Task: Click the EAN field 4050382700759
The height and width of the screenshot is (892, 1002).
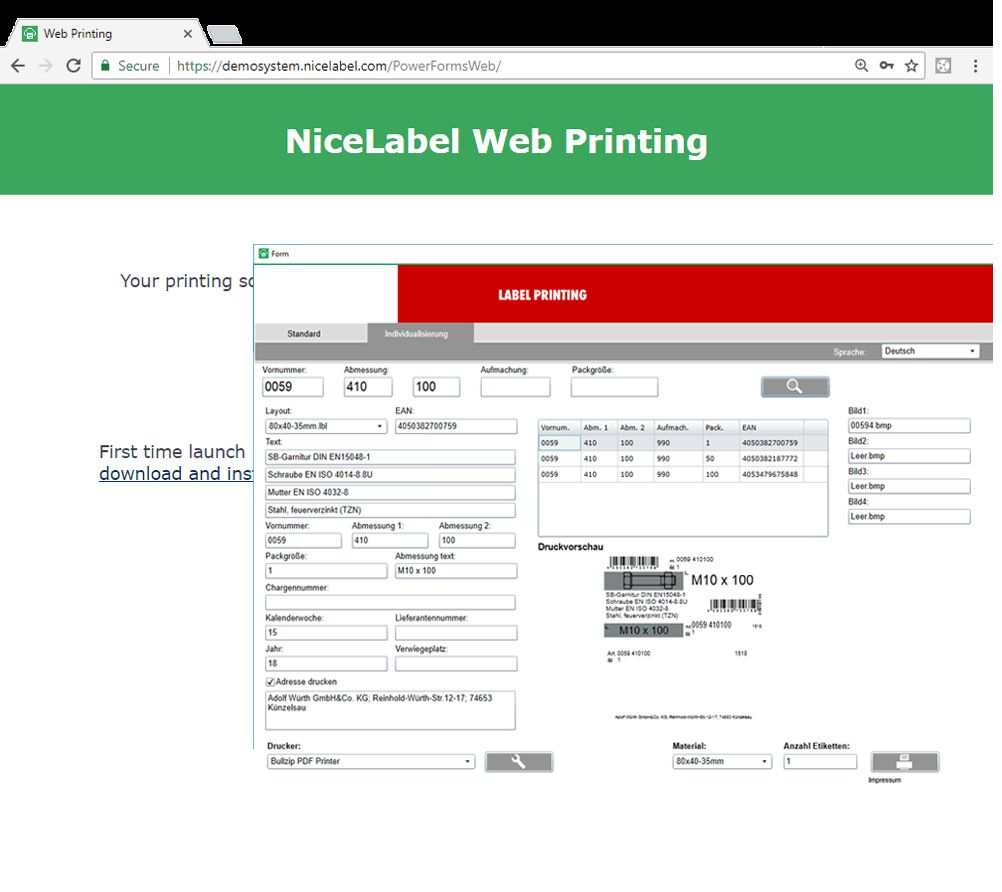Action: [456, 426]
